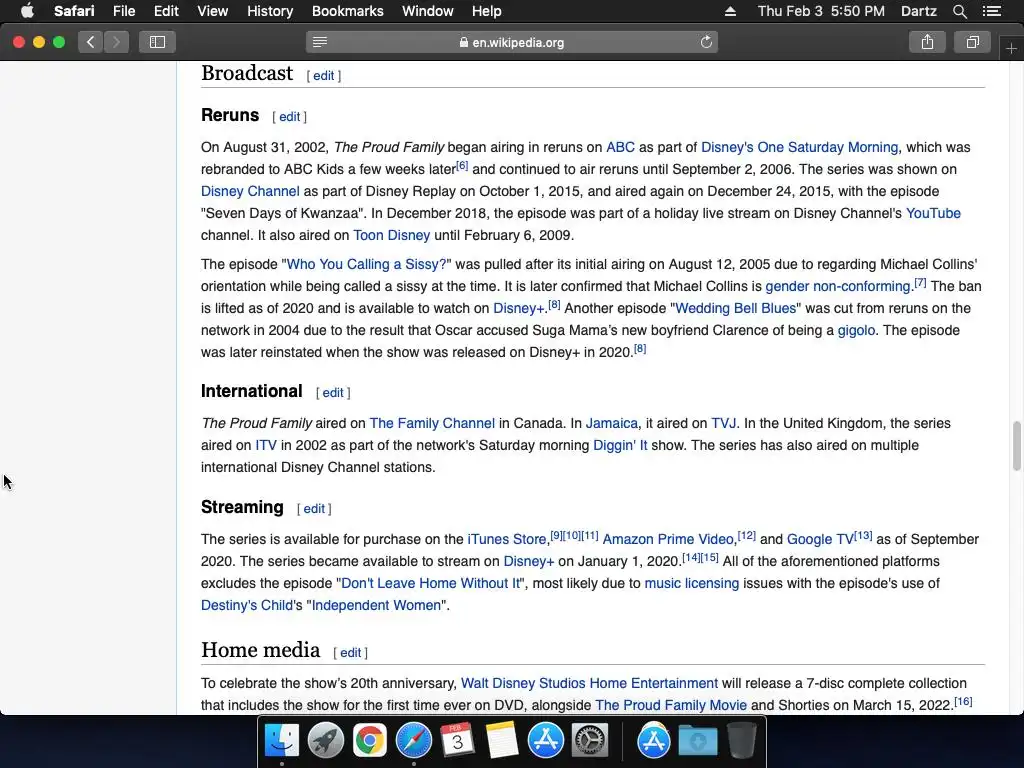
Task: Open the History menu
Action: point(270,11)
